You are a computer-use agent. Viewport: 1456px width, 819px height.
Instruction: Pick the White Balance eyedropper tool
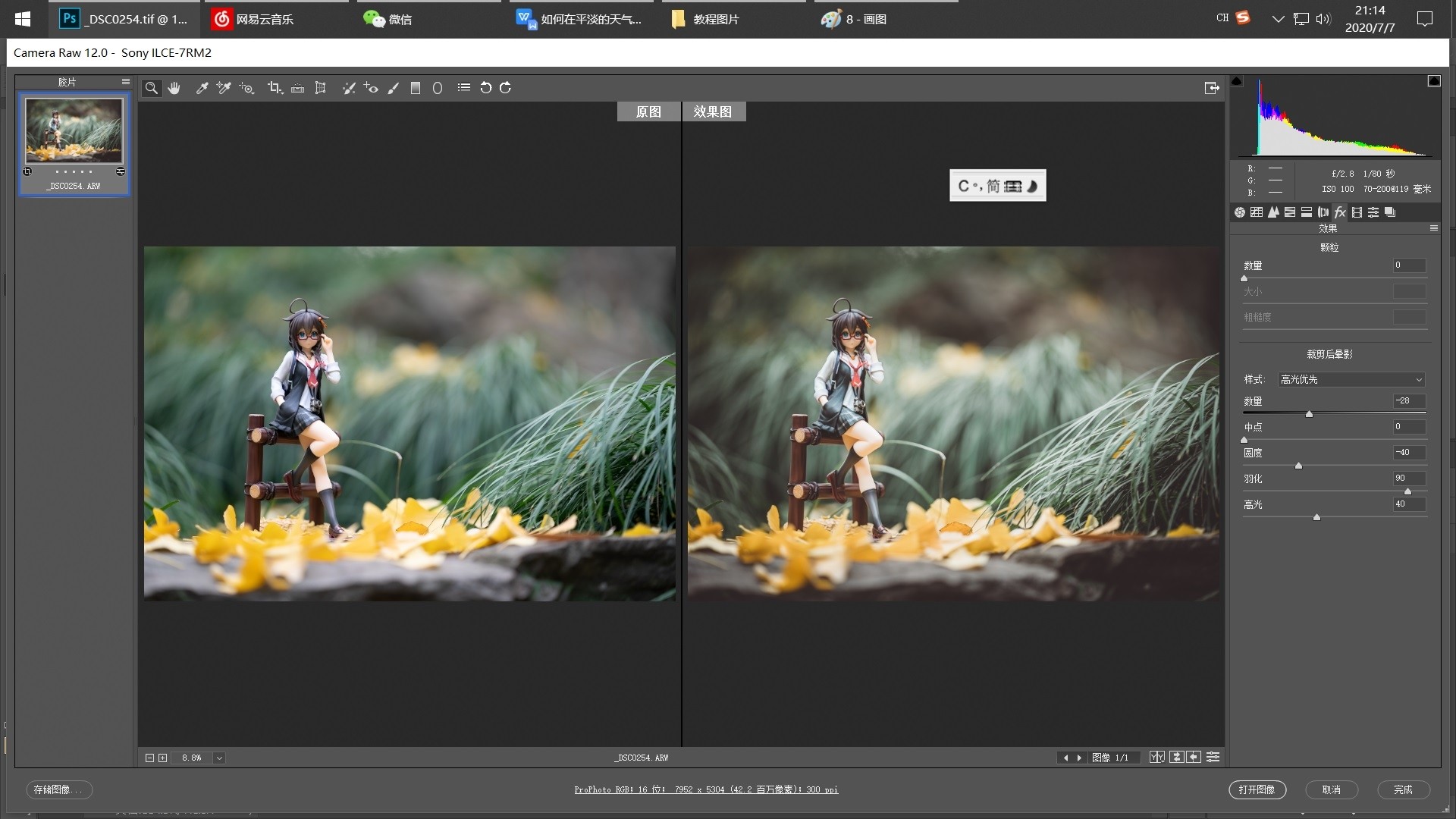pyautogui.click(x=202, y=88)
